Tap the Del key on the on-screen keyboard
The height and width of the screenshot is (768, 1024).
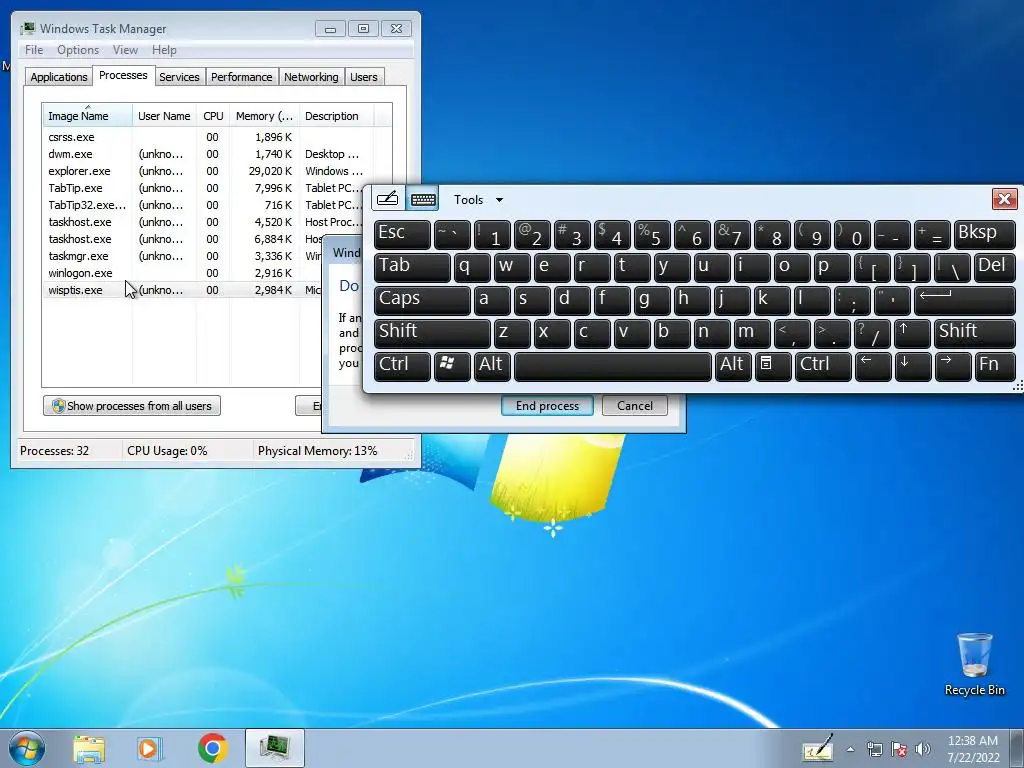[995, 267]
